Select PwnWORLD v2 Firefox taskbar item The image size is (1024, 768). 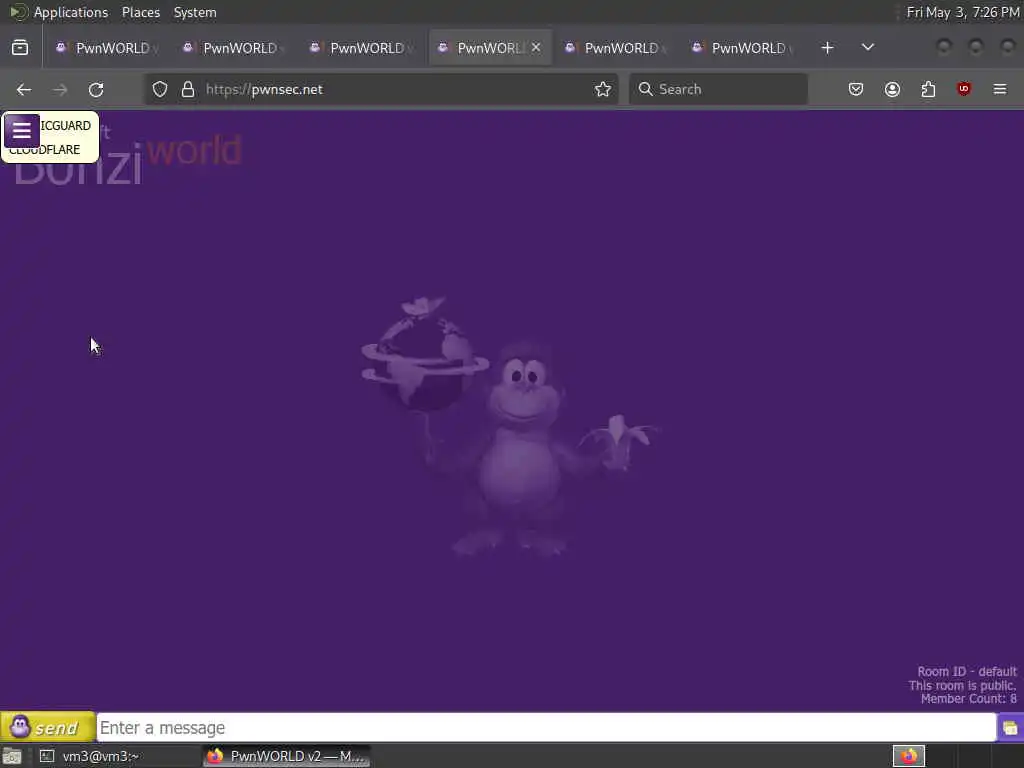pyautogui.click(x=287, y=756)
